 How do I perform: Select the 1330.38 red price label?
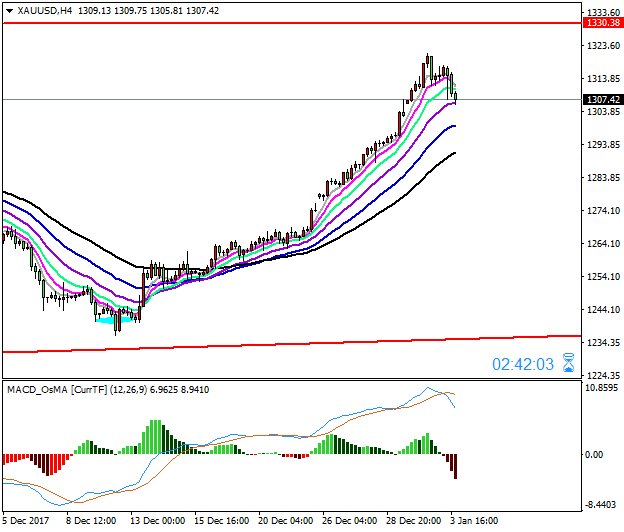[603, 23]
